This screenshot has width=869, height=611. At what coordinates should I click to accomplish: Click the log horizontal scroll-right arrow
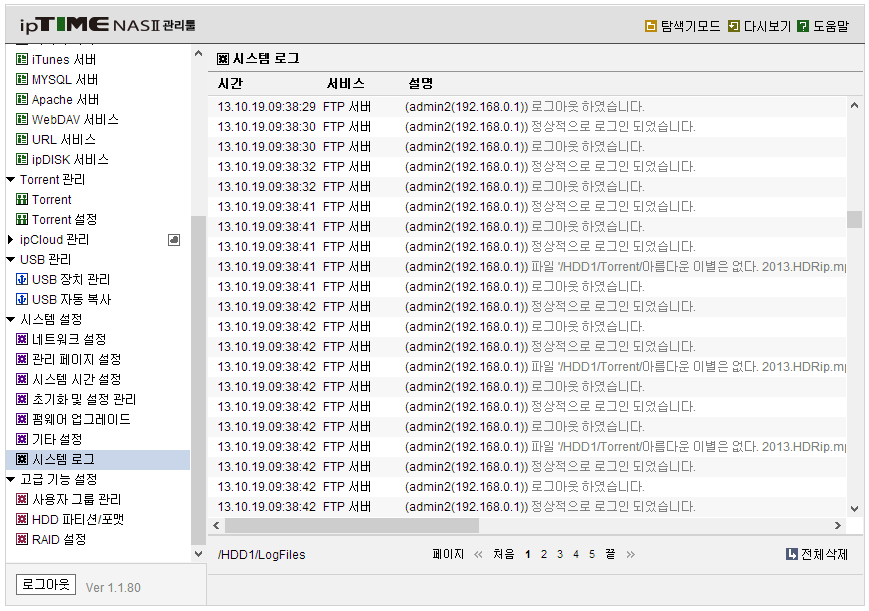837,525
